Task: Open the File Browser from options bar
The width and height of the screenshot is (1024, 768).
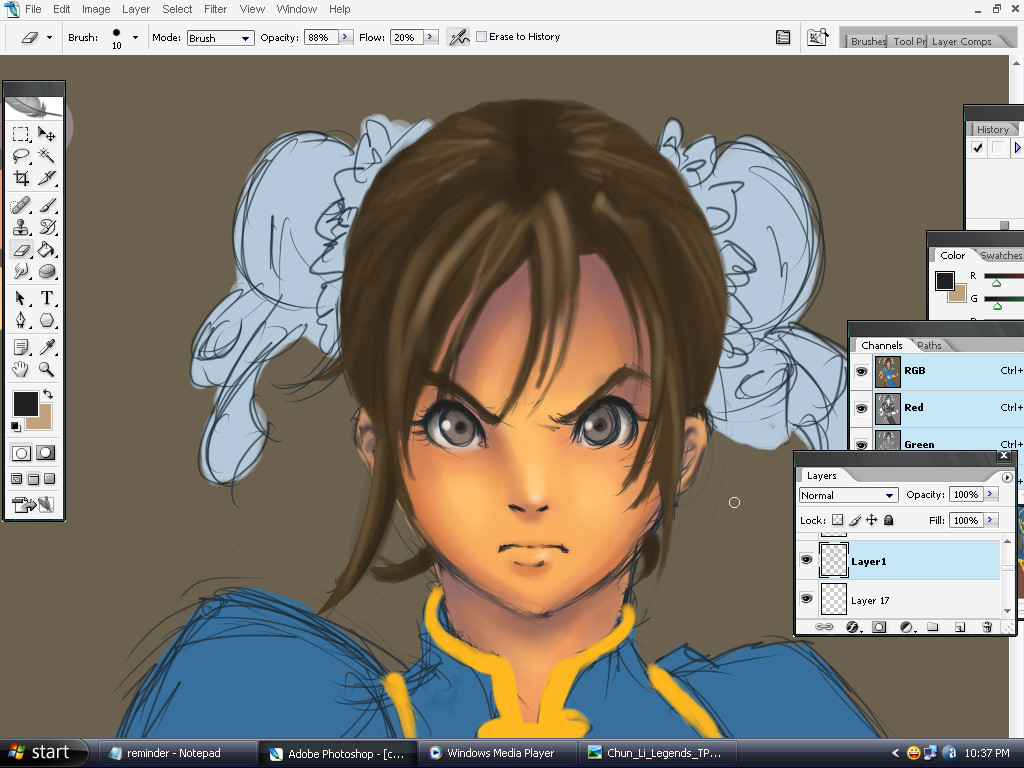Action: (818, 37)
